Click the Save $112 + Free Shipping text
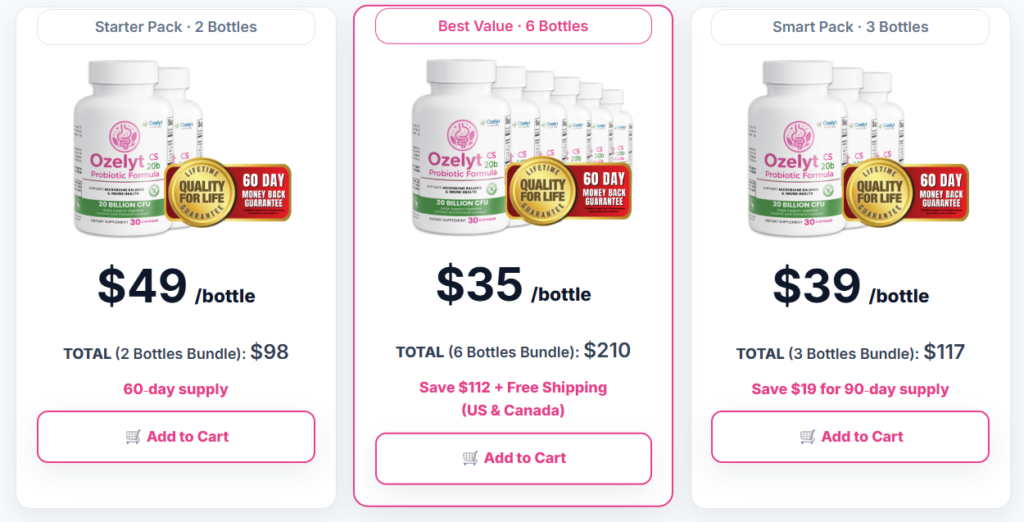Screen dimensions: 1024x522 tap(513, 387)
